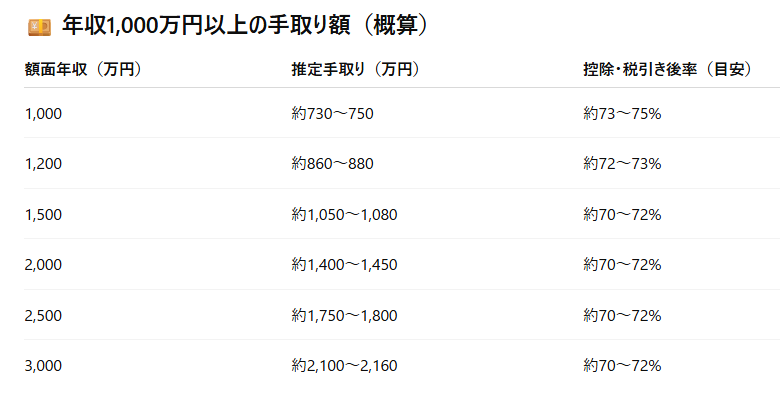Click the 約70～72% rate in the 3,000 row

[x=622, y=366]
